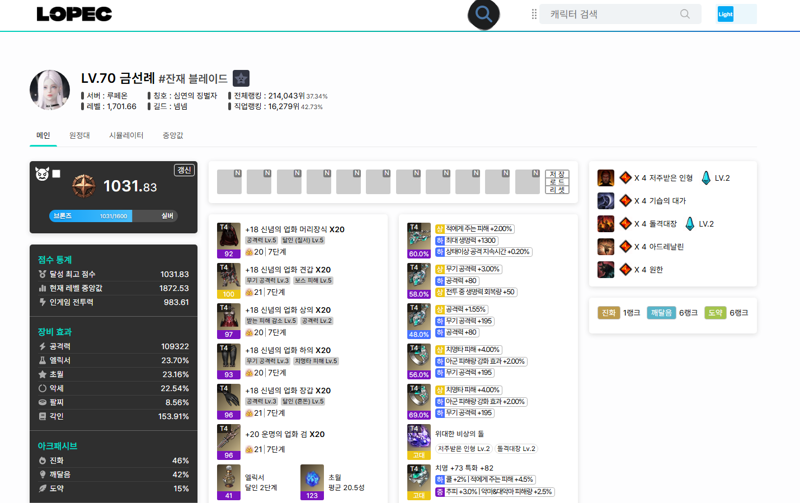
Task: Click the 돌격대장 LV.2 stone gem icon
Action: pyautogui.click(x=690, y=223)
